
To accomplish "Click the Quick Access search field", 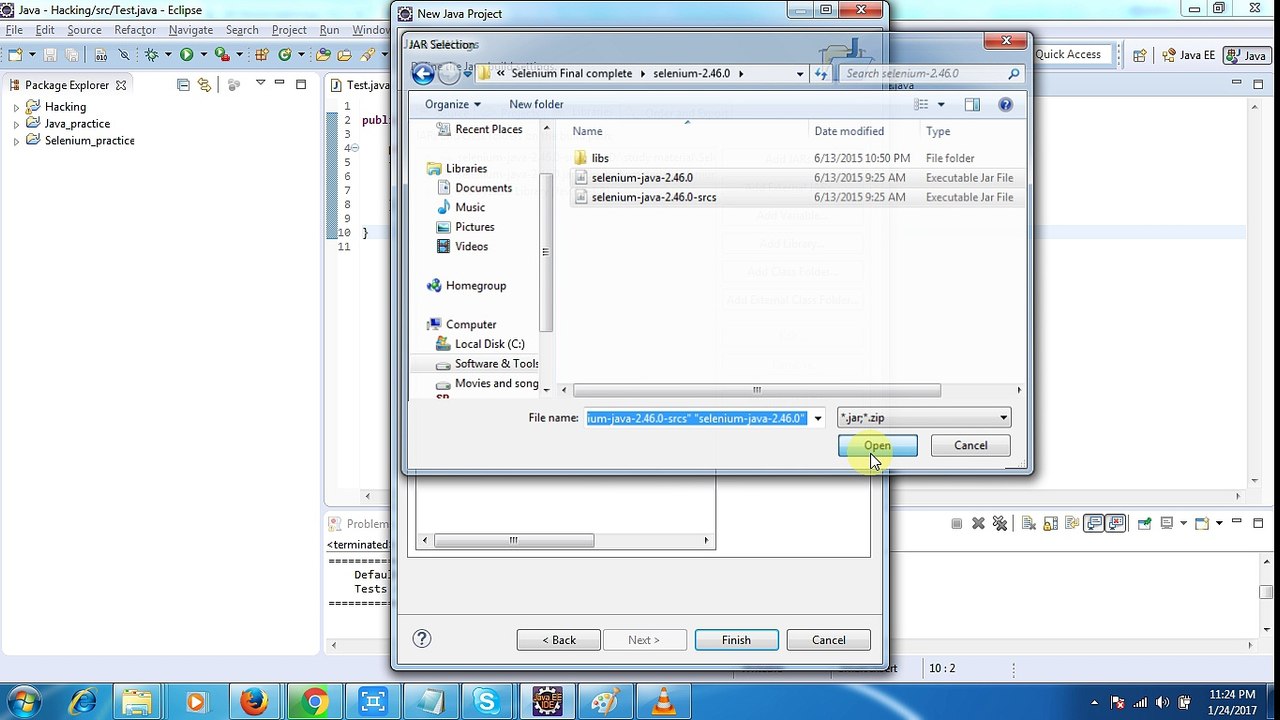I will click(1074, 55).
